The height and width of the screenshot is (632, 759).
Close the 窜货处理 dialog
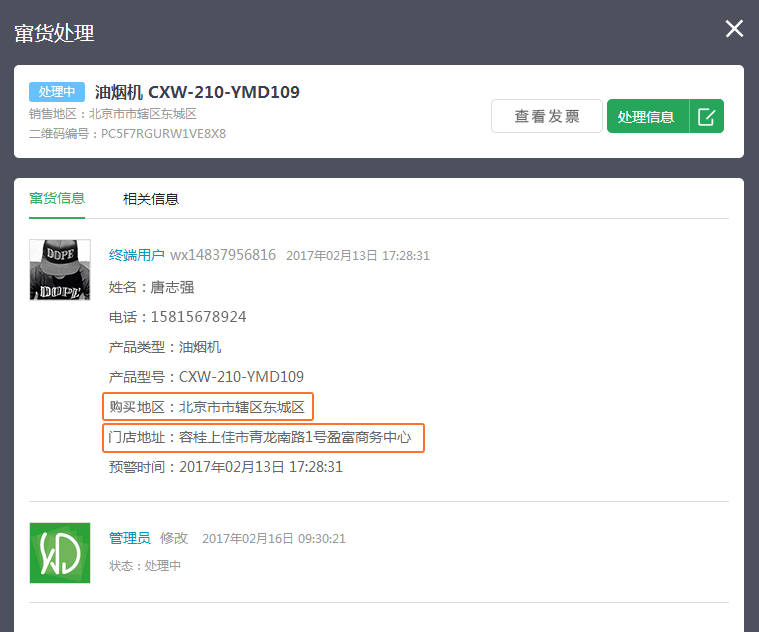click(x=734, y=29)
